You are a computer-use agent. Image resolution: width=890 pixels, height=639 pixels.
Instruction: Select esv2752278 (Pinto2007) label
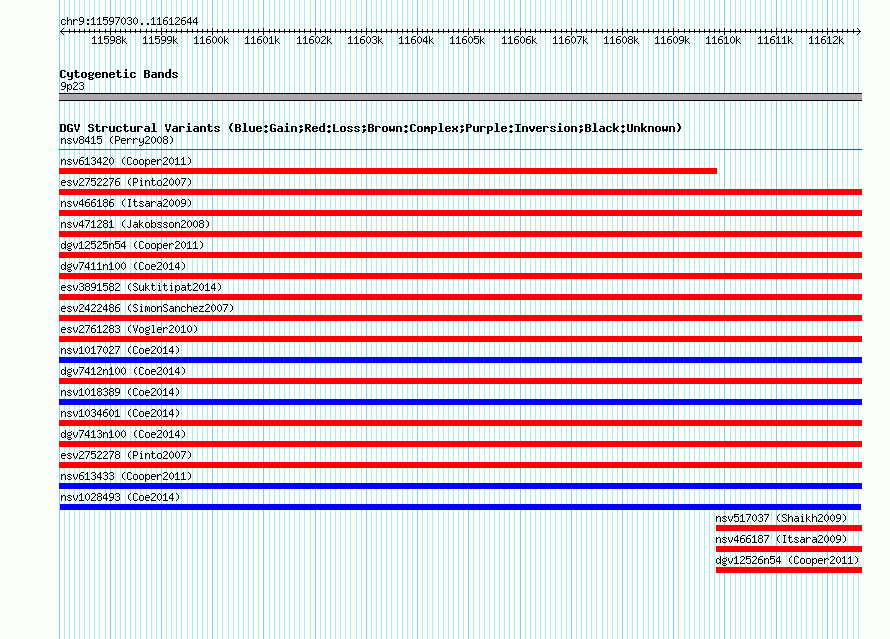click(126, 455)
